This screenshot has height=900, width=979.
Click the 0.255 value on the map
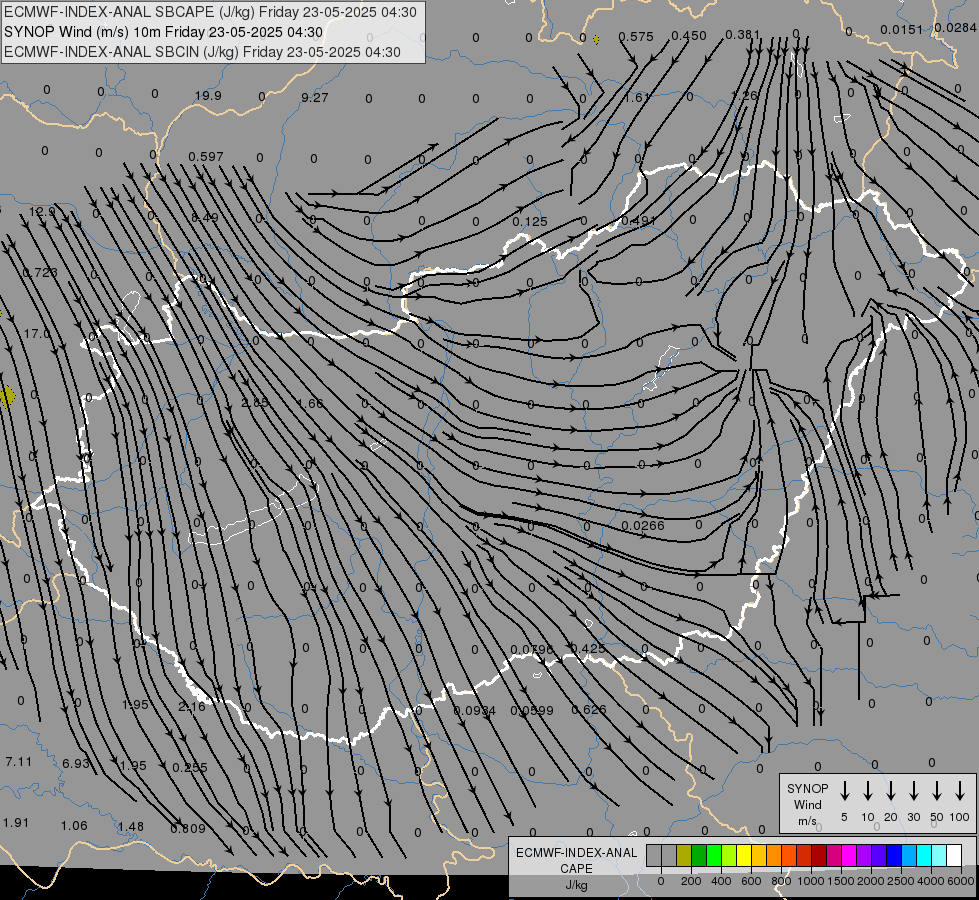pyautogui.click(x=190, y=768)
